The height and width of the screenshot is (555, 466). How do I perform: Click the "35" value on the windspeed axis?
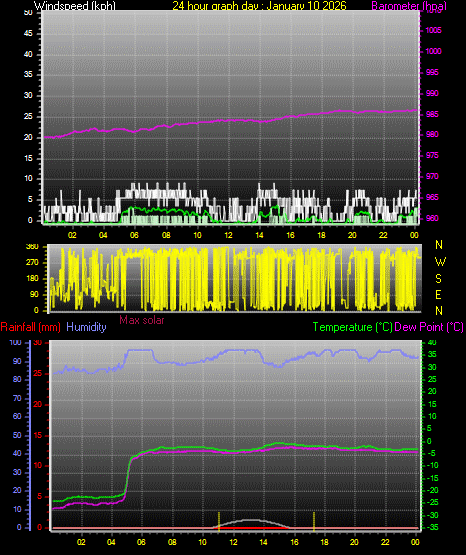(x=28, y=74)
